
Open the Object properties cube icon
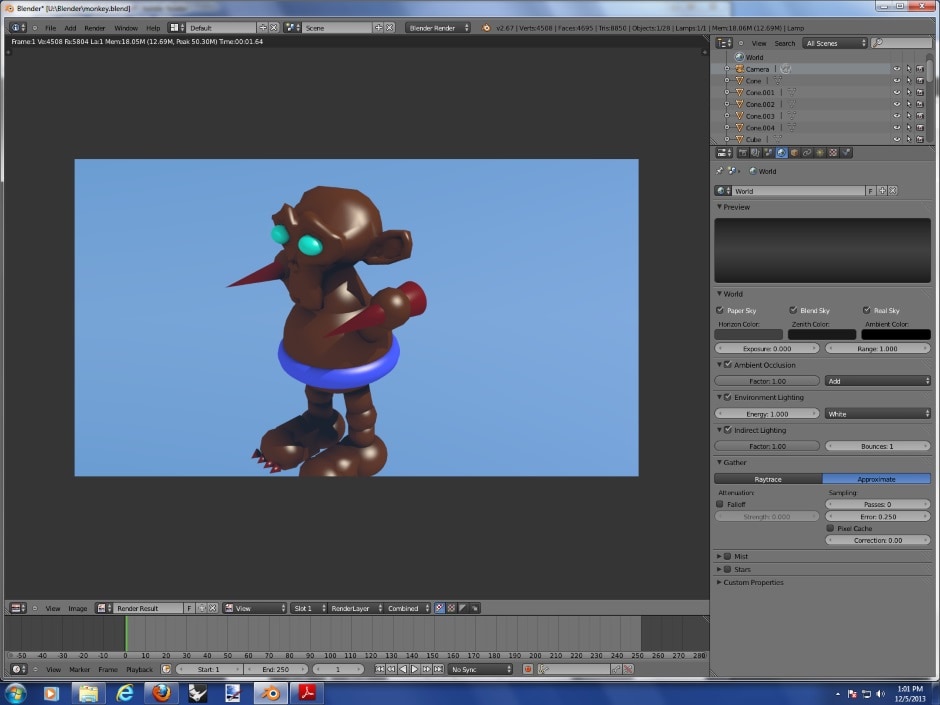(x=794, y=153)
